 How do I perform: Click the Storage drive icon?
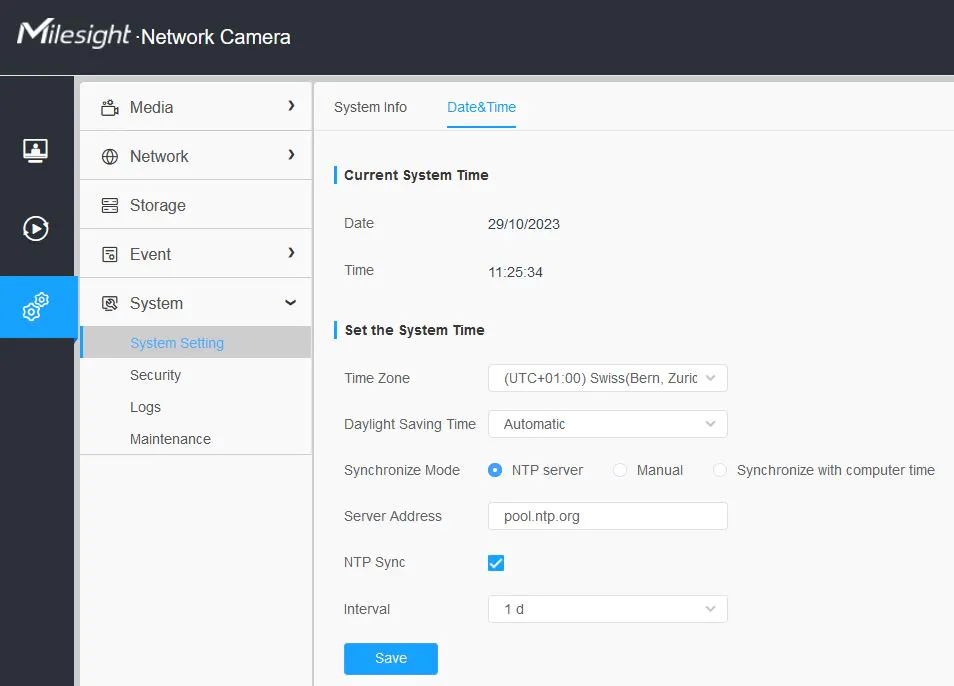coord(110,205)
